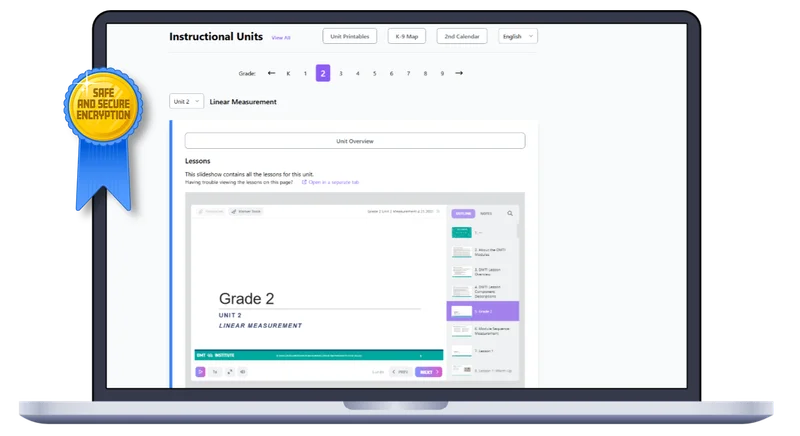Click the Unit Printables button
Viewport: 800px width, 436px height.
[x=349, y=36]
